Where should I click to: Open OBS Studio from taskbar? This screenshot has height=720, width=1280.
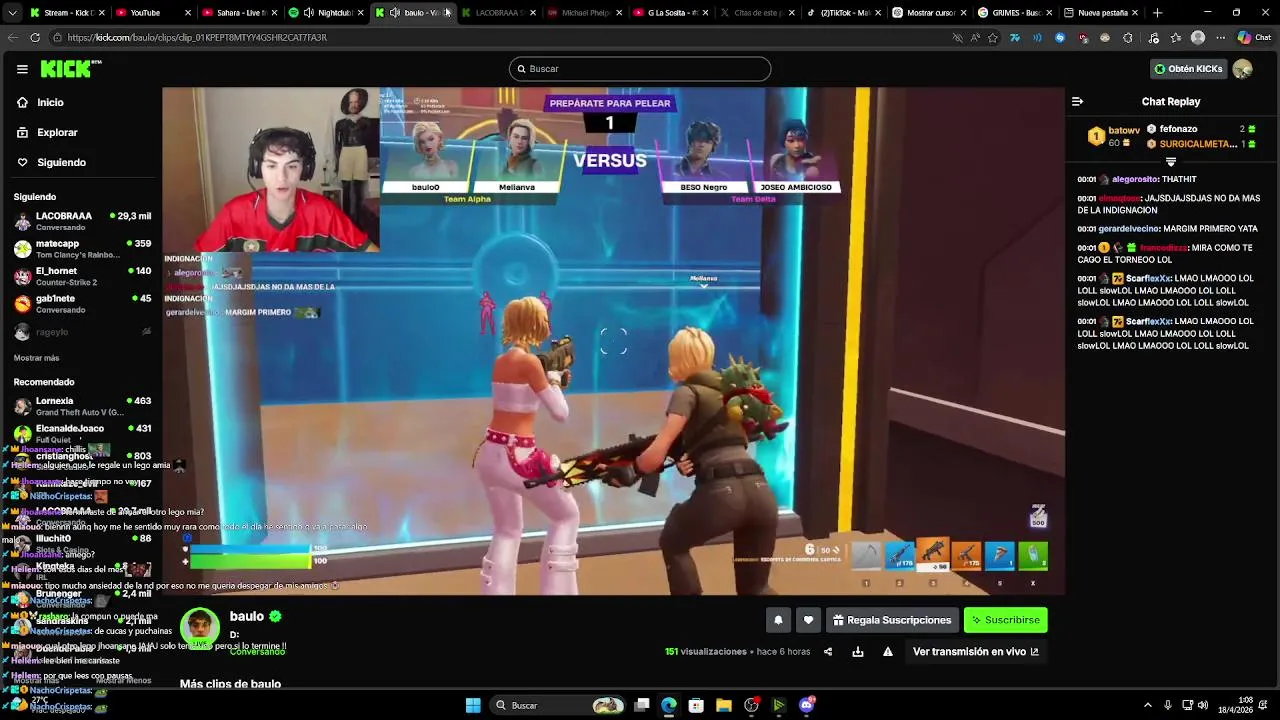coord(751,705)
